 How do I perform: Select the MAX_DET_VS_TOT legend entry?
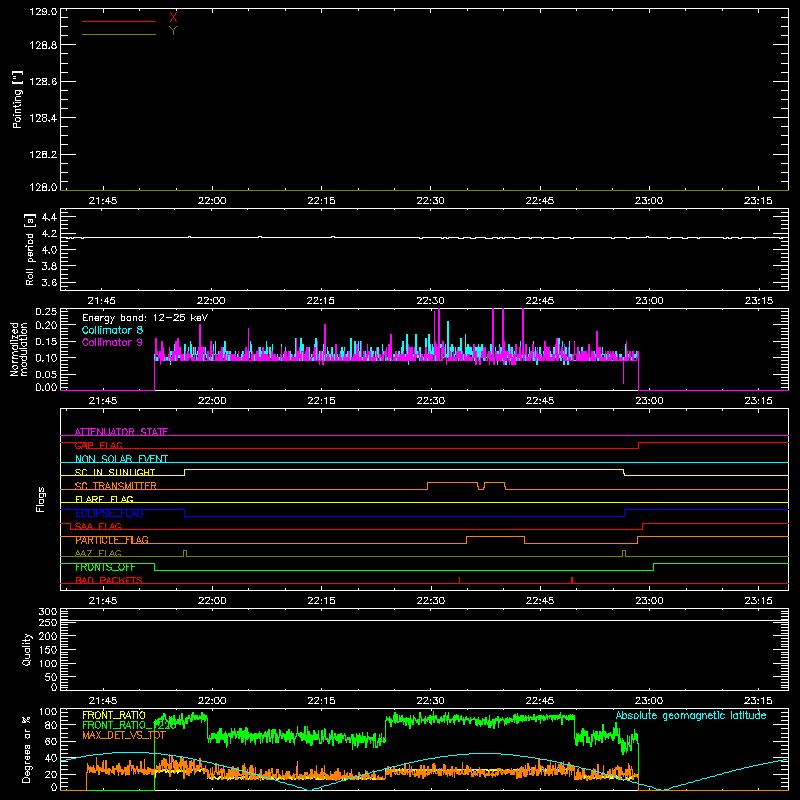pyautogui.click(x=124, y=735)
